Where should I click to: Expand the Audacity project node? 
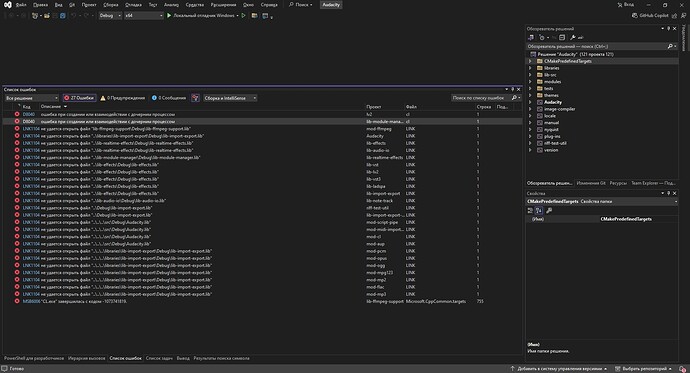(530, 102)
